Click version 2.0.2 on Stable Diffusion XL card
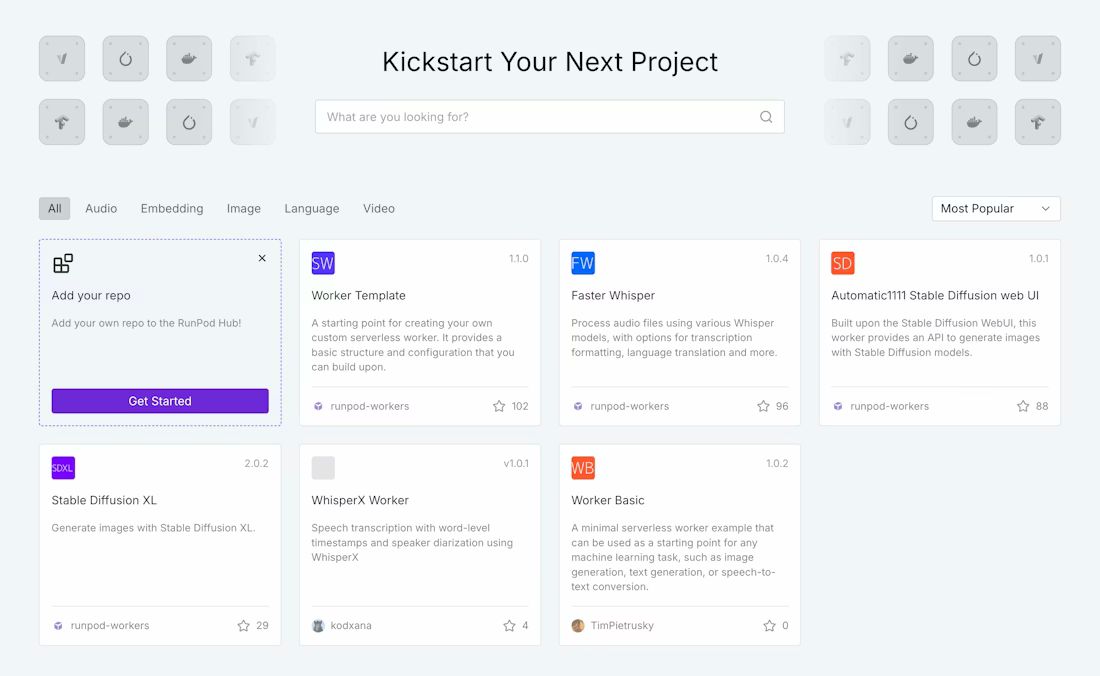This screenshot has width=1100, height=676. pyautogui.click(x=256, y=464)
